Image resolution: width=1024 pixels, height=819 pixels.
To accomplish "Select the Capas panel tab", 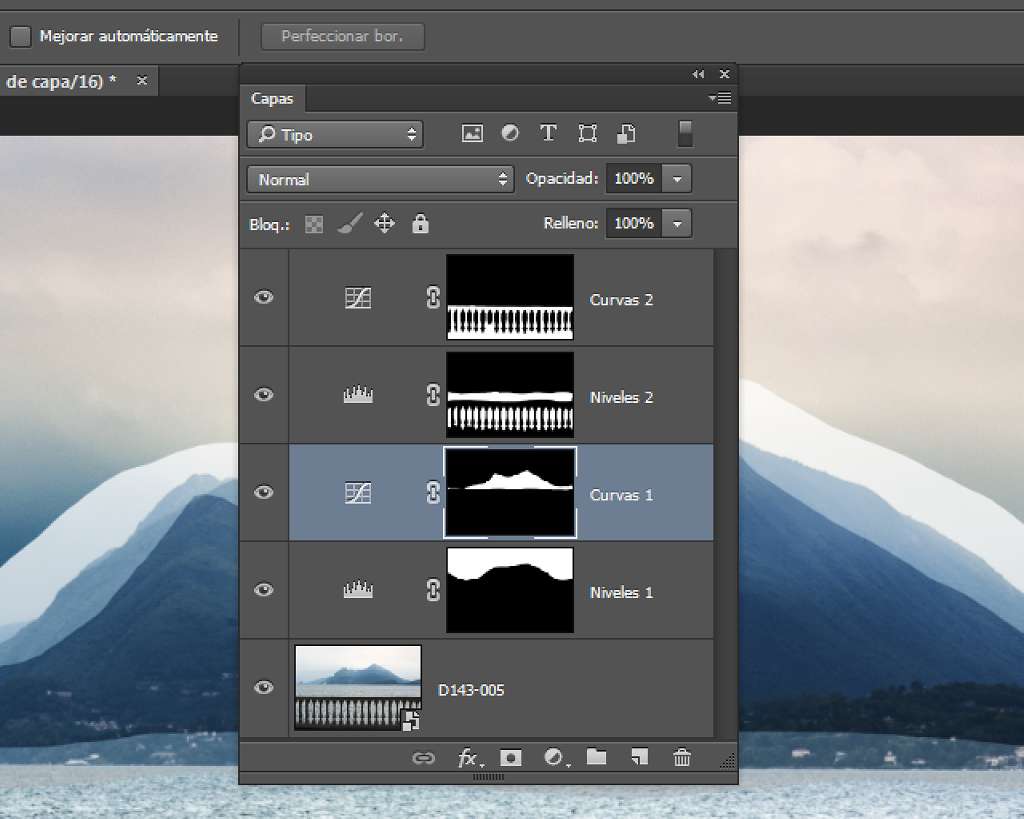I will click(272, 99).
